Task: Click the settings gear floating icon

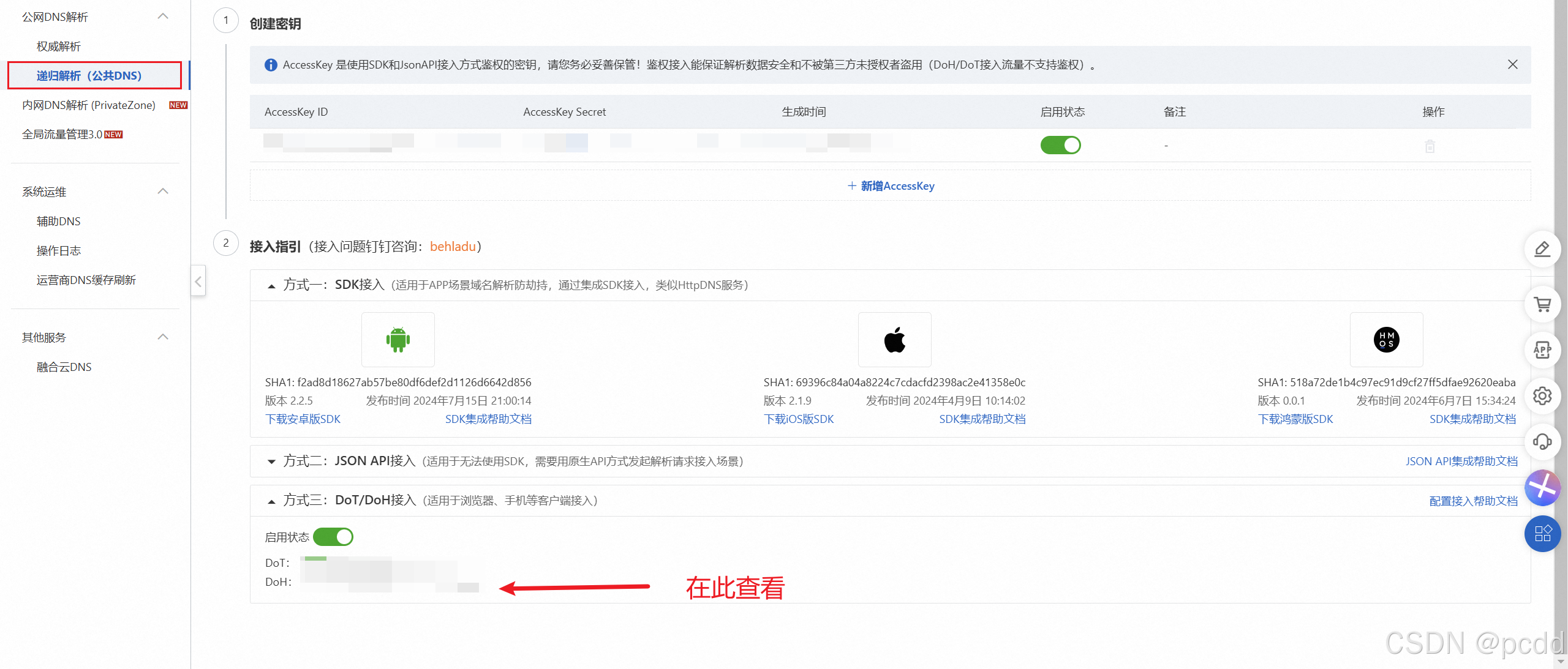Action: pyautogui.click(x=1542, y=396)
